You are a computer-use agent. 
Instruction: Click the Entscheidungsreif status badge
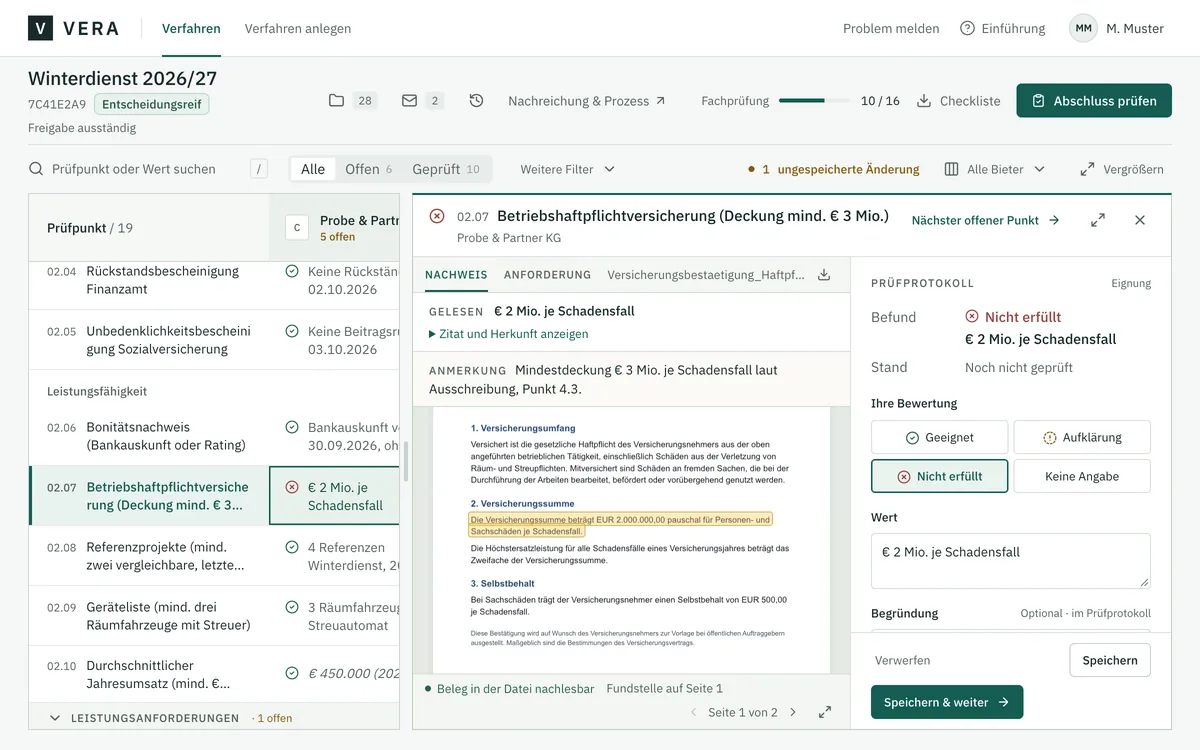(x=152, y=104)
